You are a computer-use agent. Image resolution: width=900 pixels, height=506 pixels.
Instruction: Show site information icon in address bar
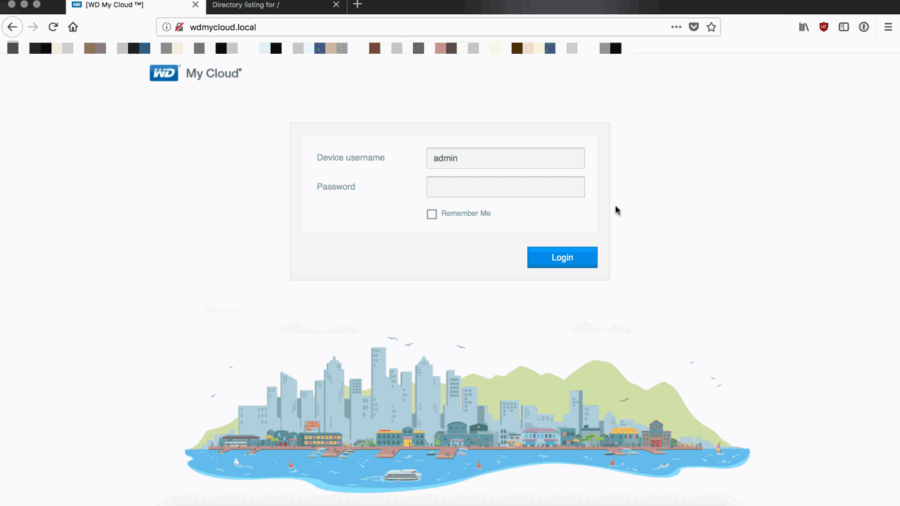(166, 27)
